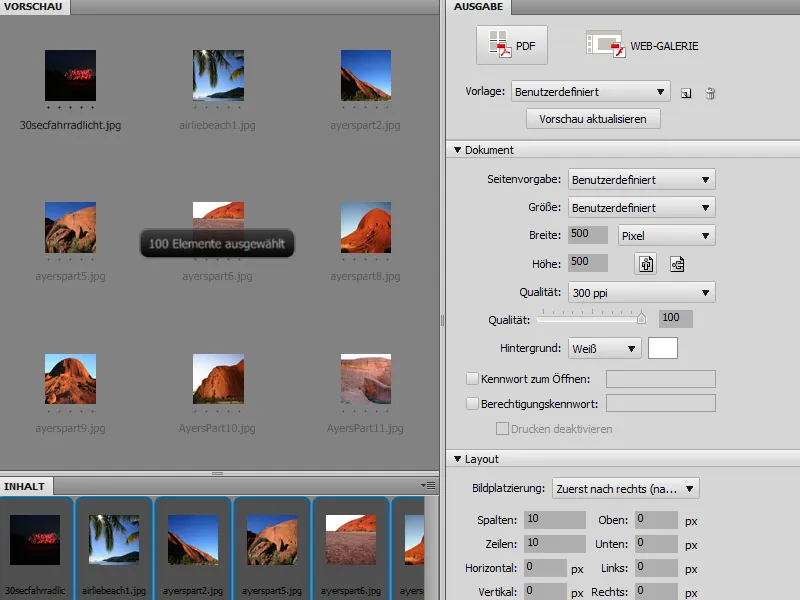The height and width of the screenshot is (600, 800).
Task: Open the Pixel units dropdown
Action: [666, 236]
